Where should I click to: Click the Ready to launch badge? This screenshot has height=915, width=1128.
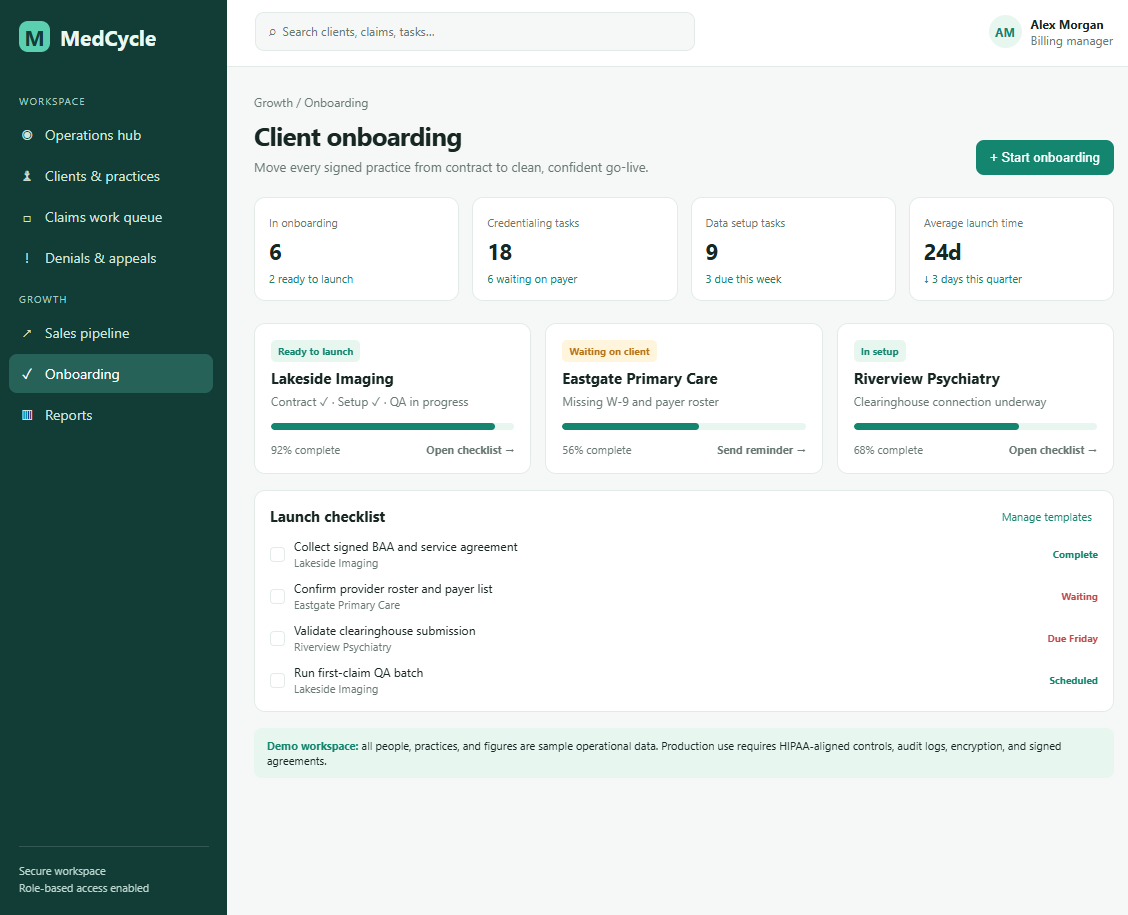coord(315,352)
